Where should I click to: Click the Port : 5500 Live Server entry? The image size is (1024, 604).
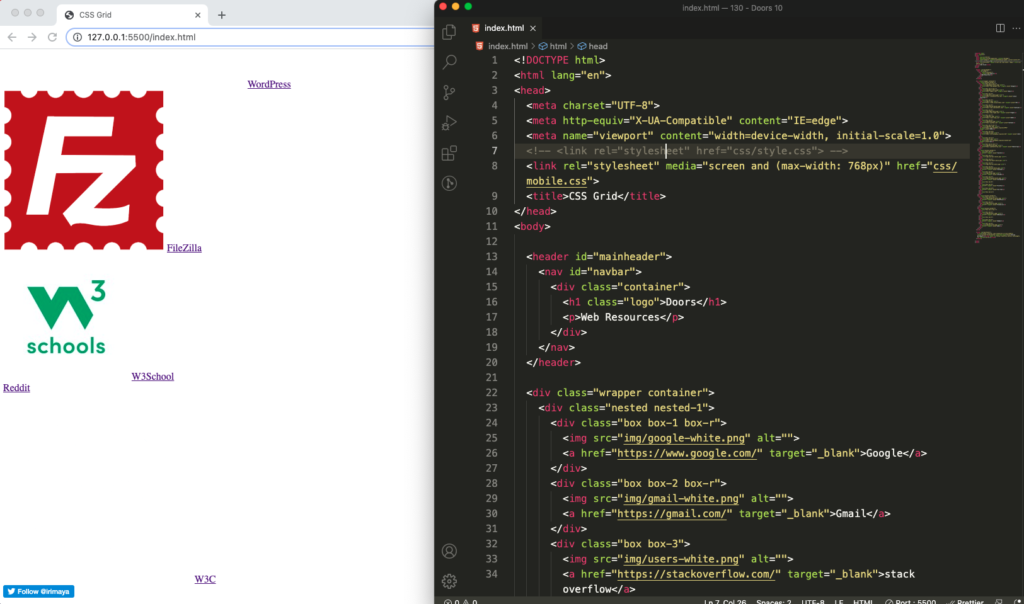pyautogui.click(x=910, y=601)
